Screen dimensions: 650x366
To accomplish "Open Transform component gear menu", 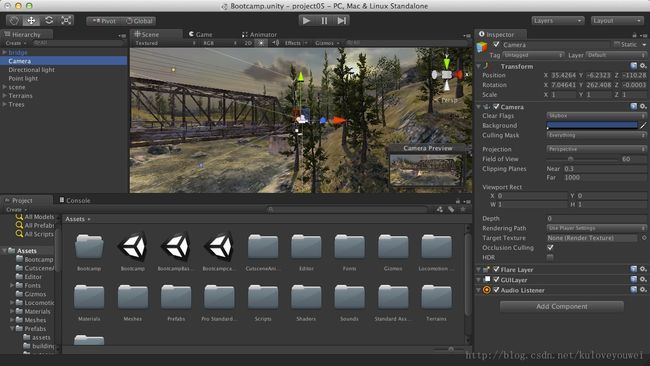I will tap(643, 66).
